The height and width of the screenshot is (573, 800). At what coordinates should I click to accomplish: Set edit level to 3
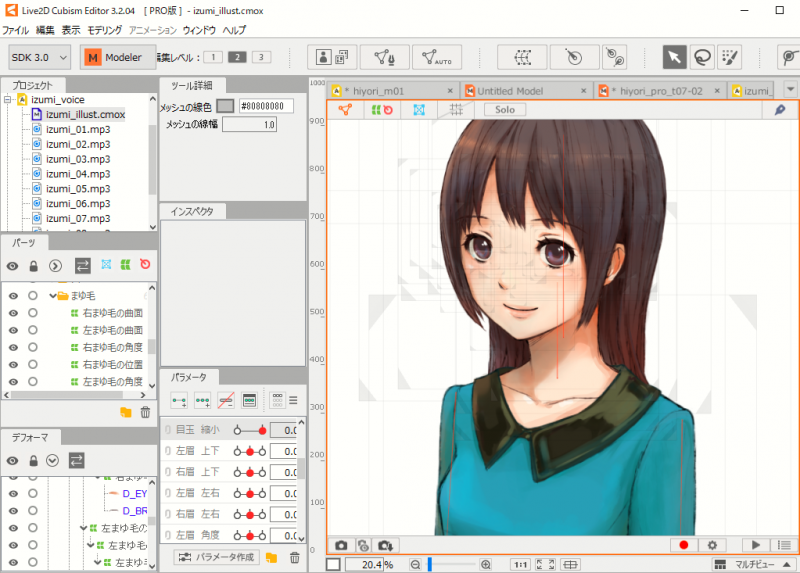point(260,57)
